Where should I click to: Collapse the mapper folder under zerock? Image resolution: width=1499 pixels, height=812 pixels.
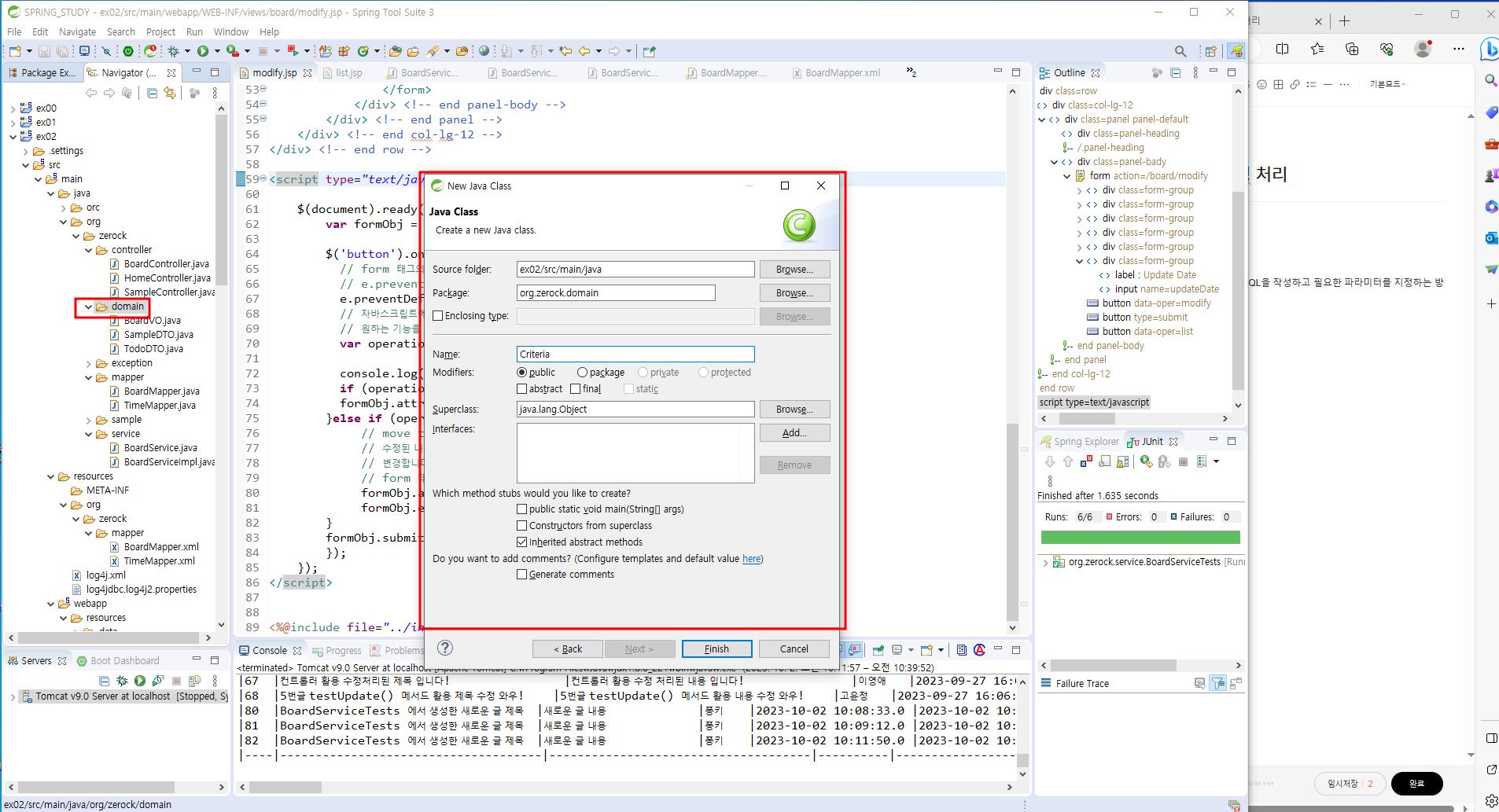coord(89,377)
